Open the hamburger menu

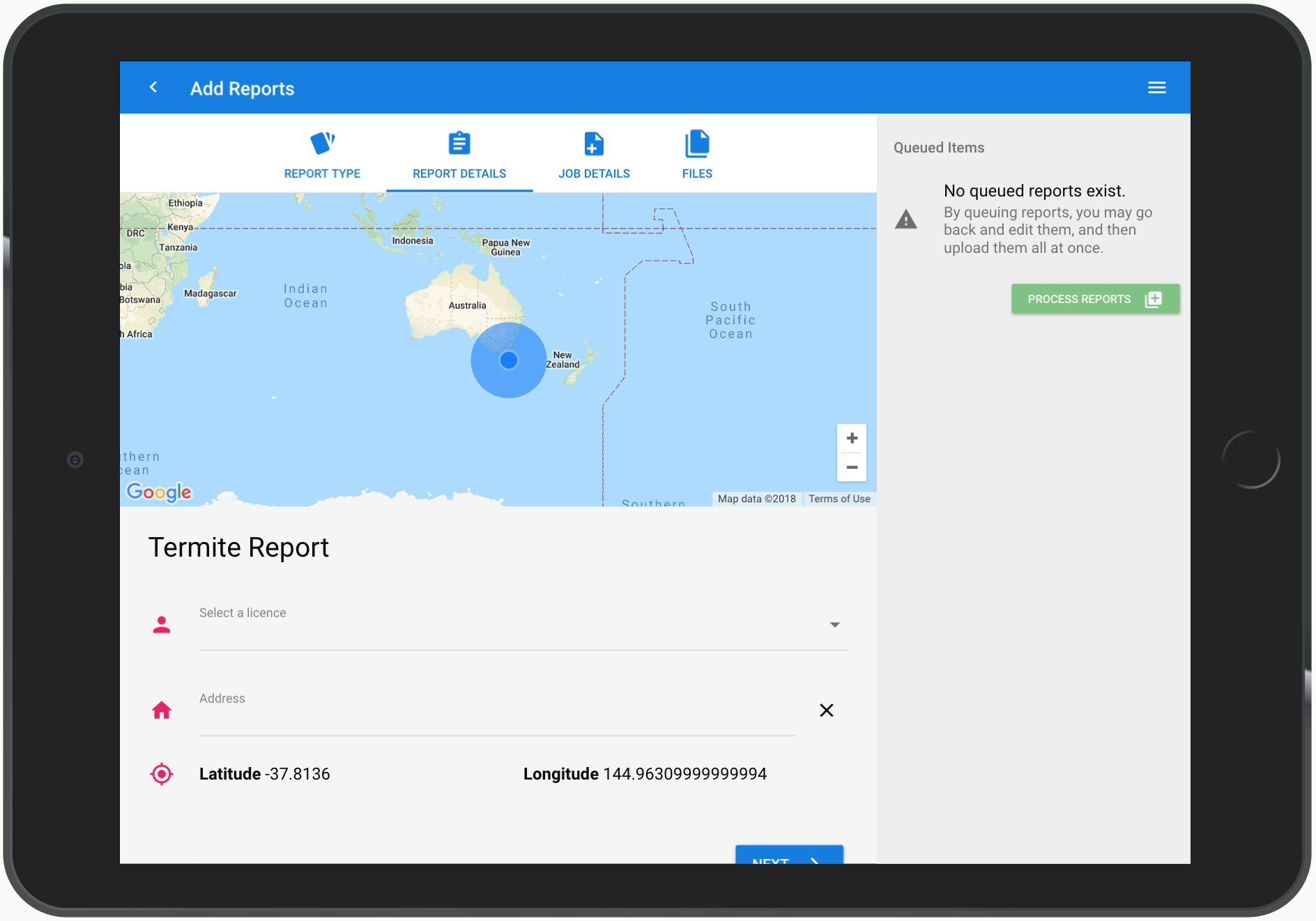[x=1156, y=88]
